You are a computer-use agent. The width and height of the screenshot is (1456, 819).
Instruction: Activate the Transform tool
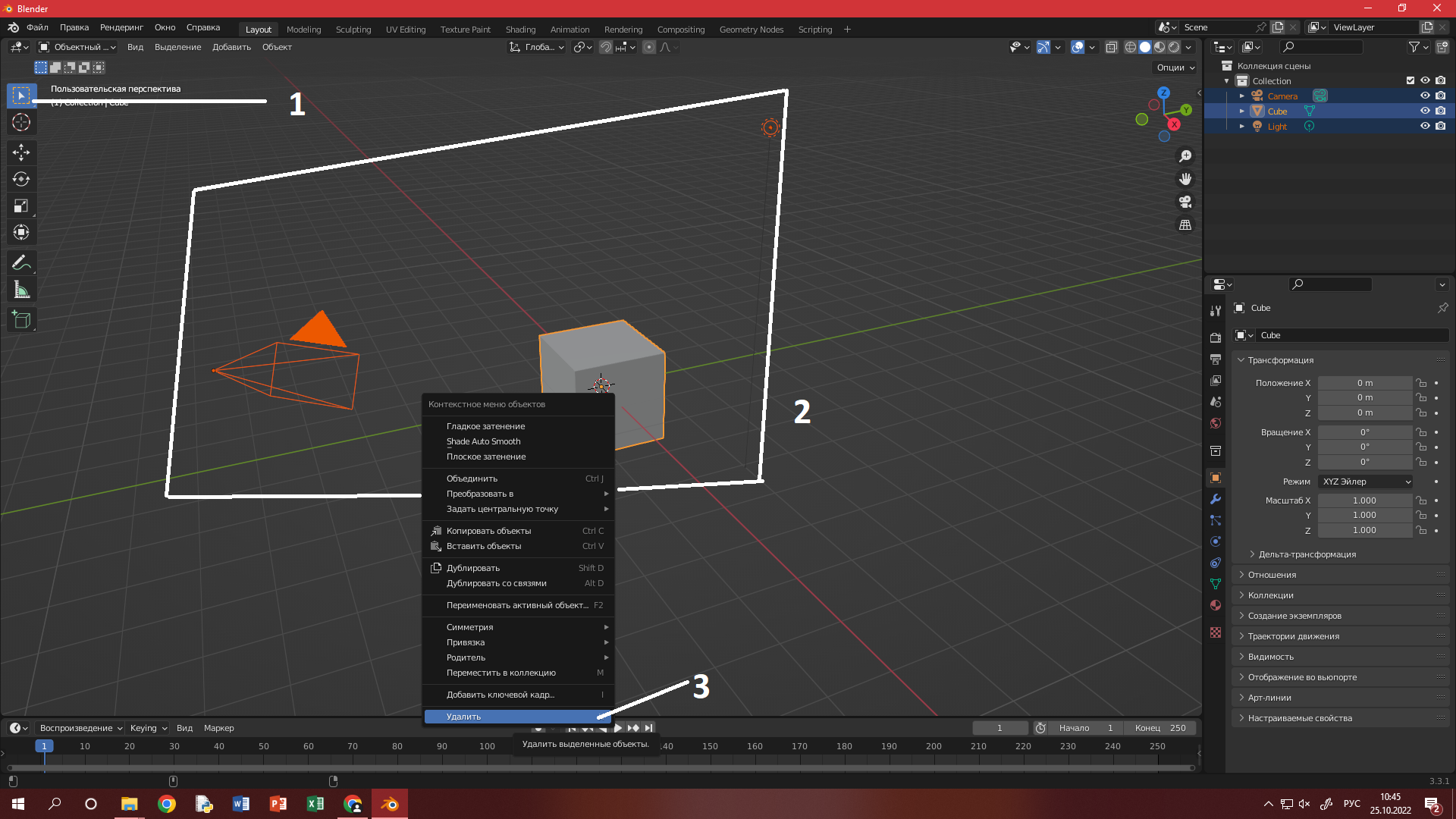(21, 232)
